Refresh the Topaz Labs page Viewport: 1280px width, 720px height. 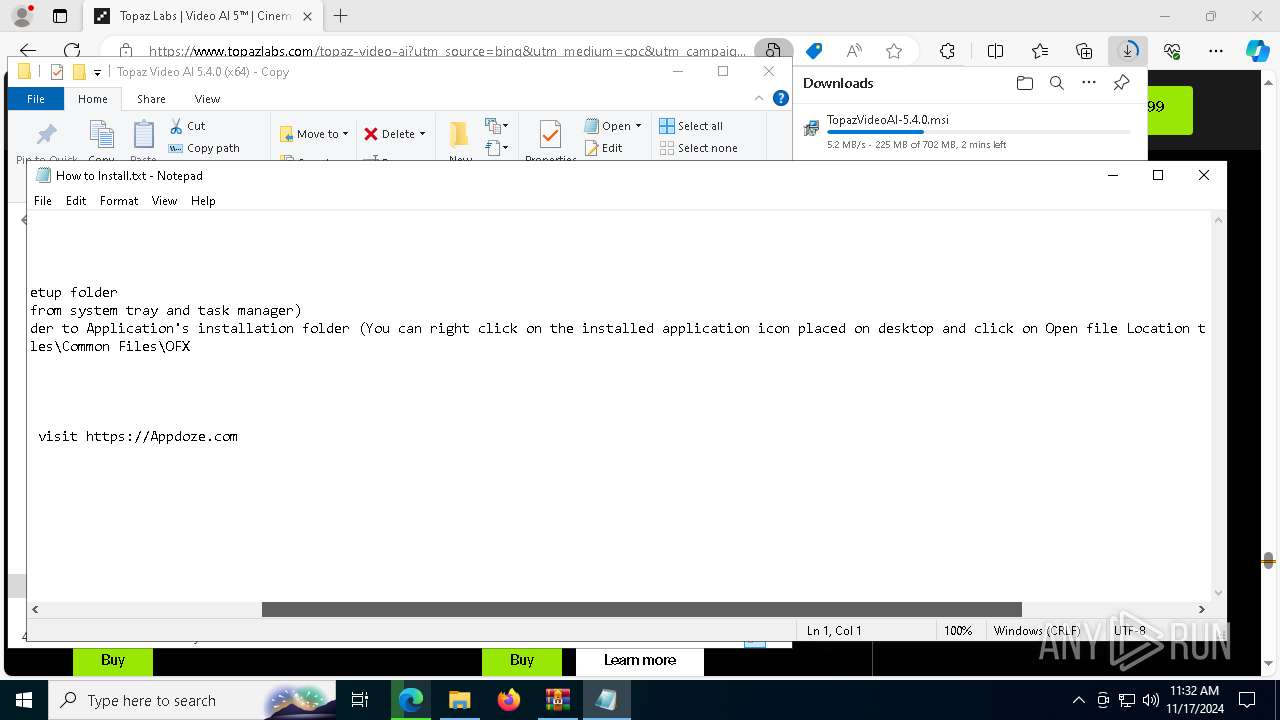(x=72, y=51)
